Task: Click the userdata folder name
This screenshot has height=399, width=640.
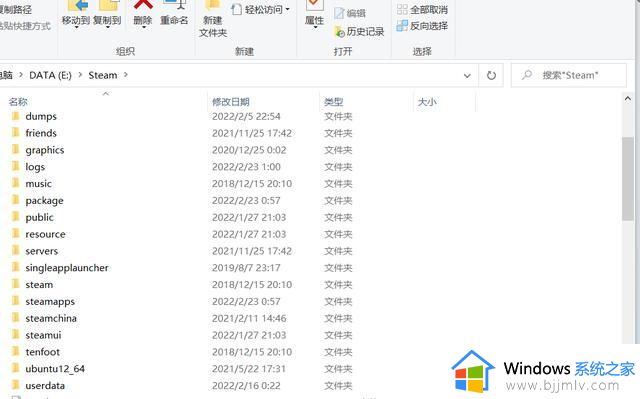Action: (45, 386)
